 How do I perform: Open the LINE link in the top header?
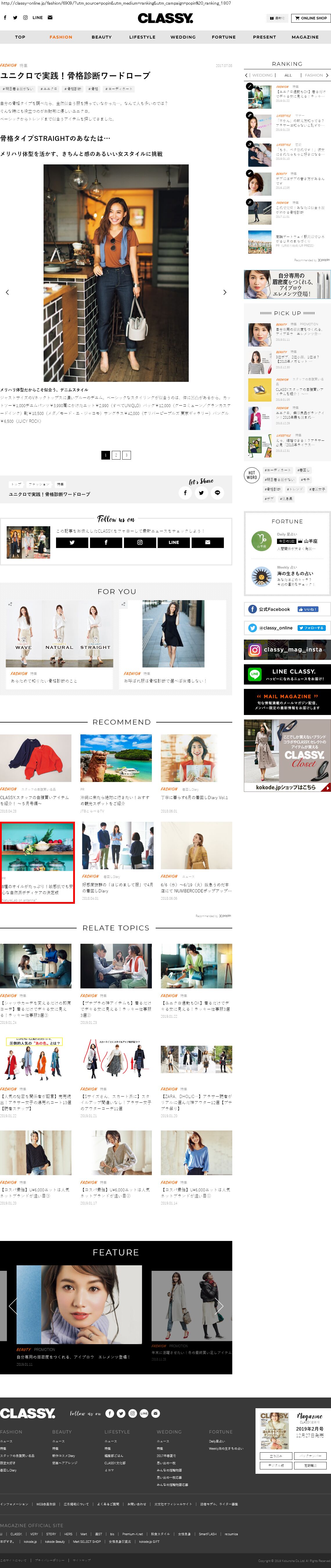37,18
